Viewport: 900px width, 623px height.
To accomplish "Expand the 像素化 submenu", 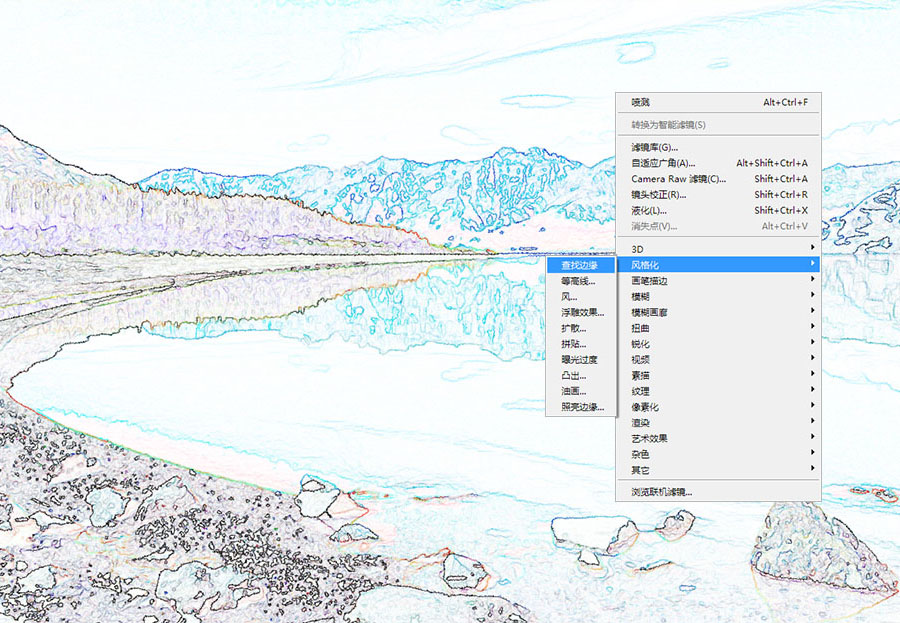I will click(719, 407).
